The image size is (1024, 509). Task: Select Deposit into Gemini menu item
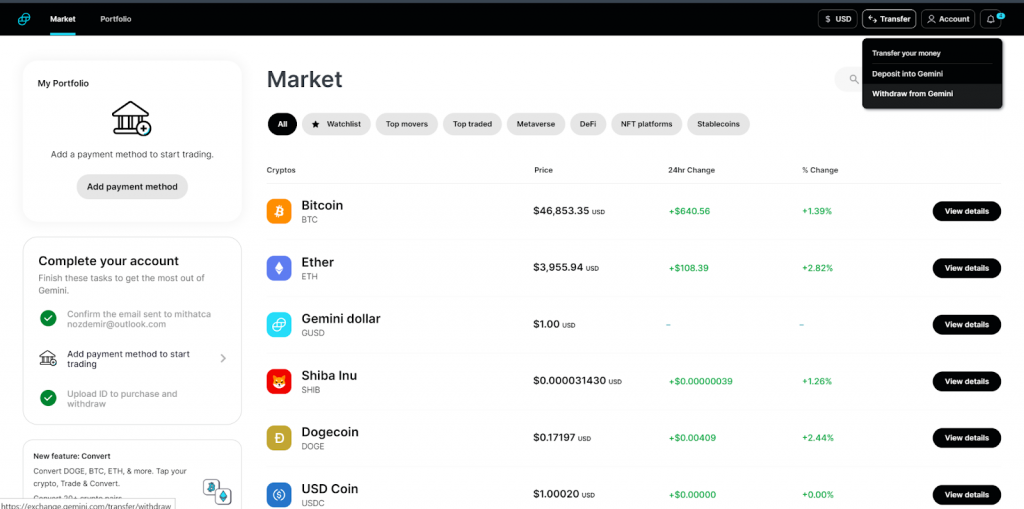click(x=932, y=74)
